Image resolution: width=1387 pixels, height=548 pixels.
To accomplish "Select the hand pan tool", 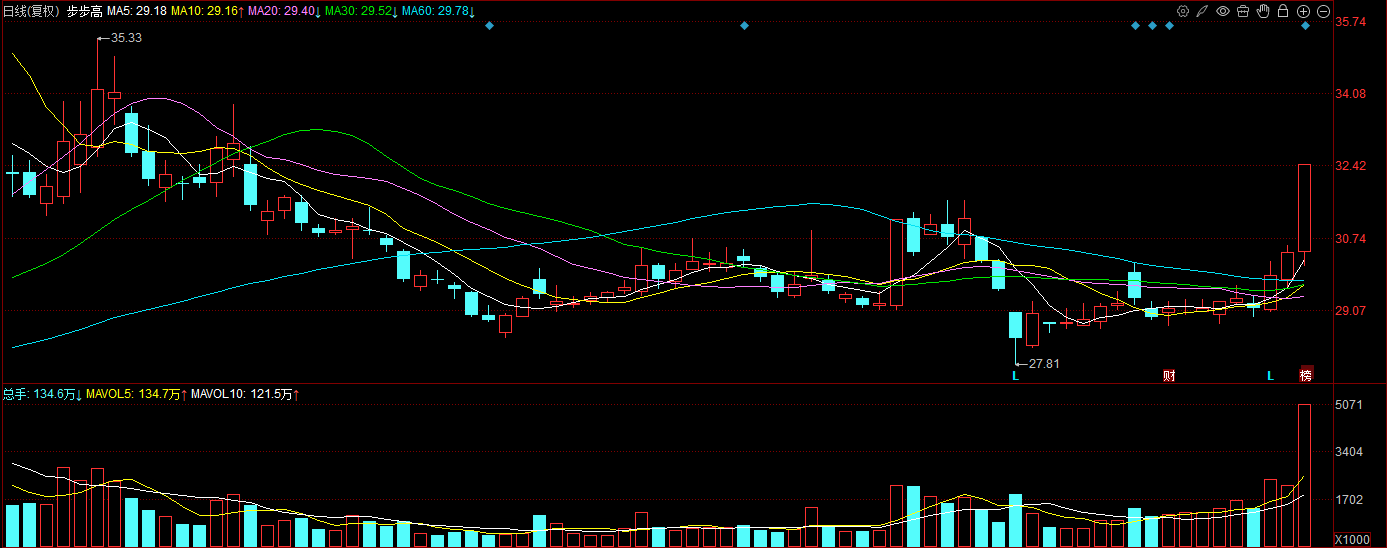I will (x=1263, y=11).
